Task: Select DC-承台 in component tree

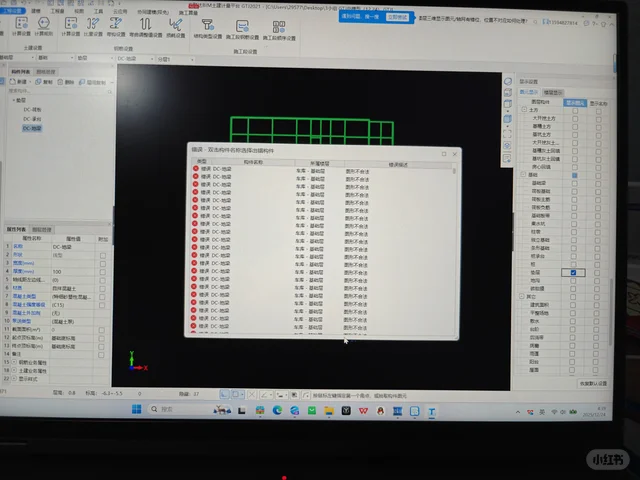Action: tap(32, 119)
